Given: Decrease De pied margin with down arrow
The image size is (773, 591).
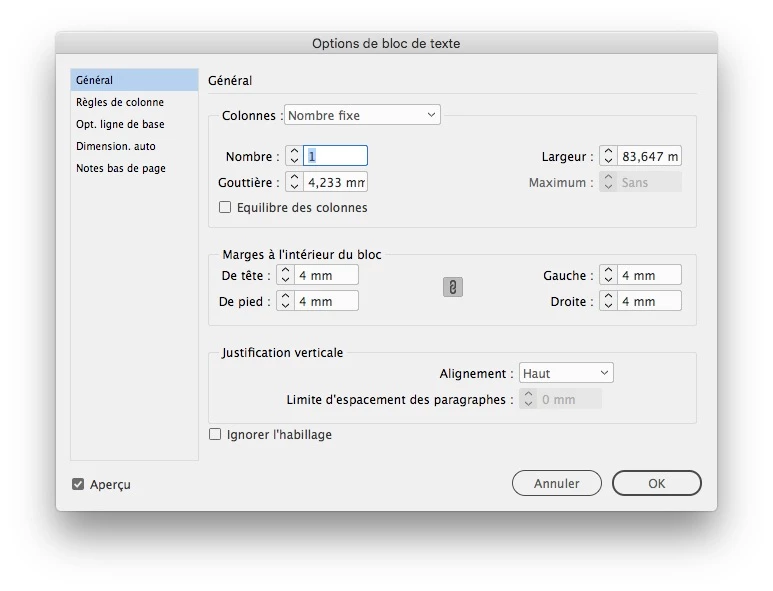Looking at the screenshot, I should 285,306.
